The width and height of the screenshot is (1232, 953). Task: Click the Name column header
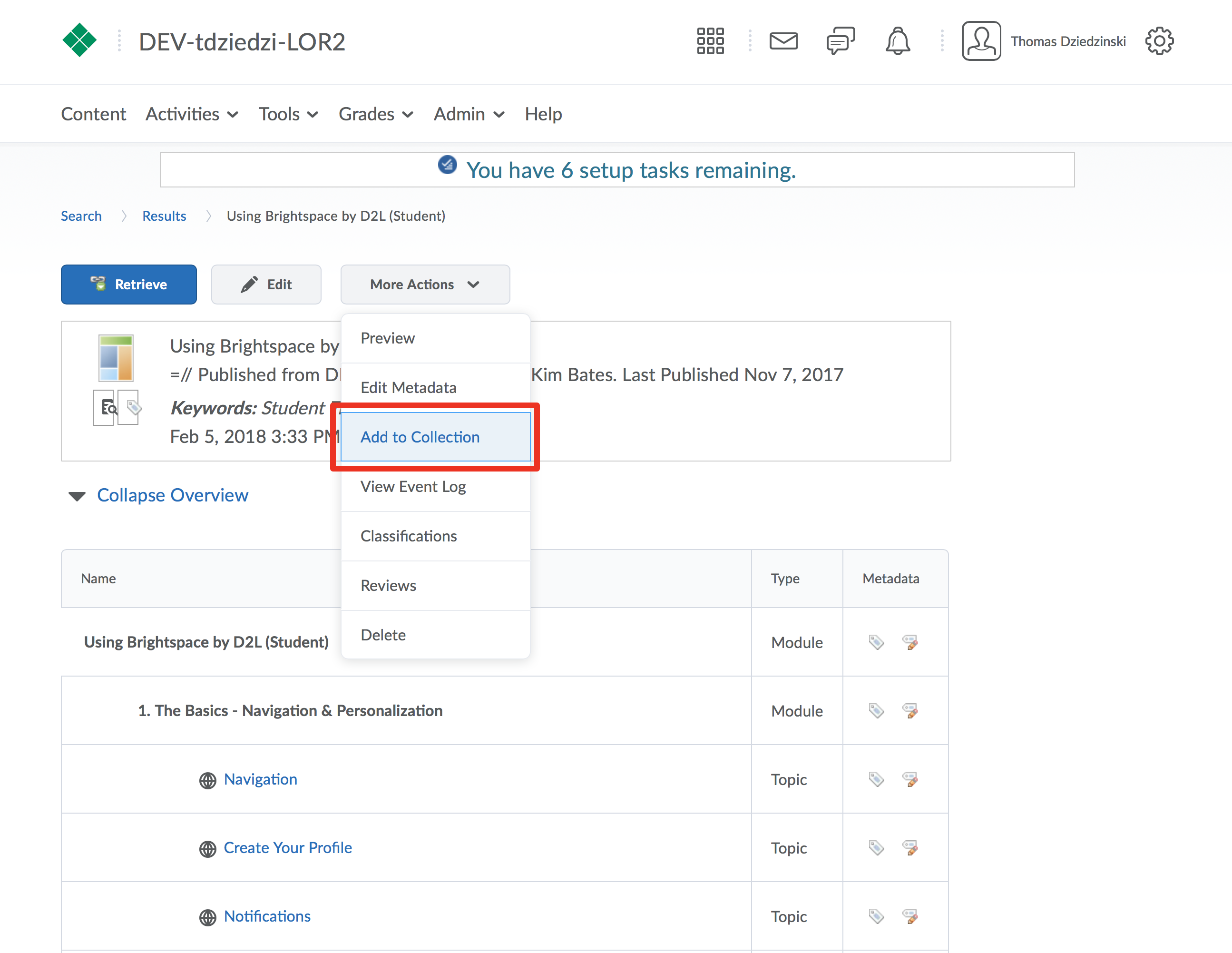[x=99, y=579]
